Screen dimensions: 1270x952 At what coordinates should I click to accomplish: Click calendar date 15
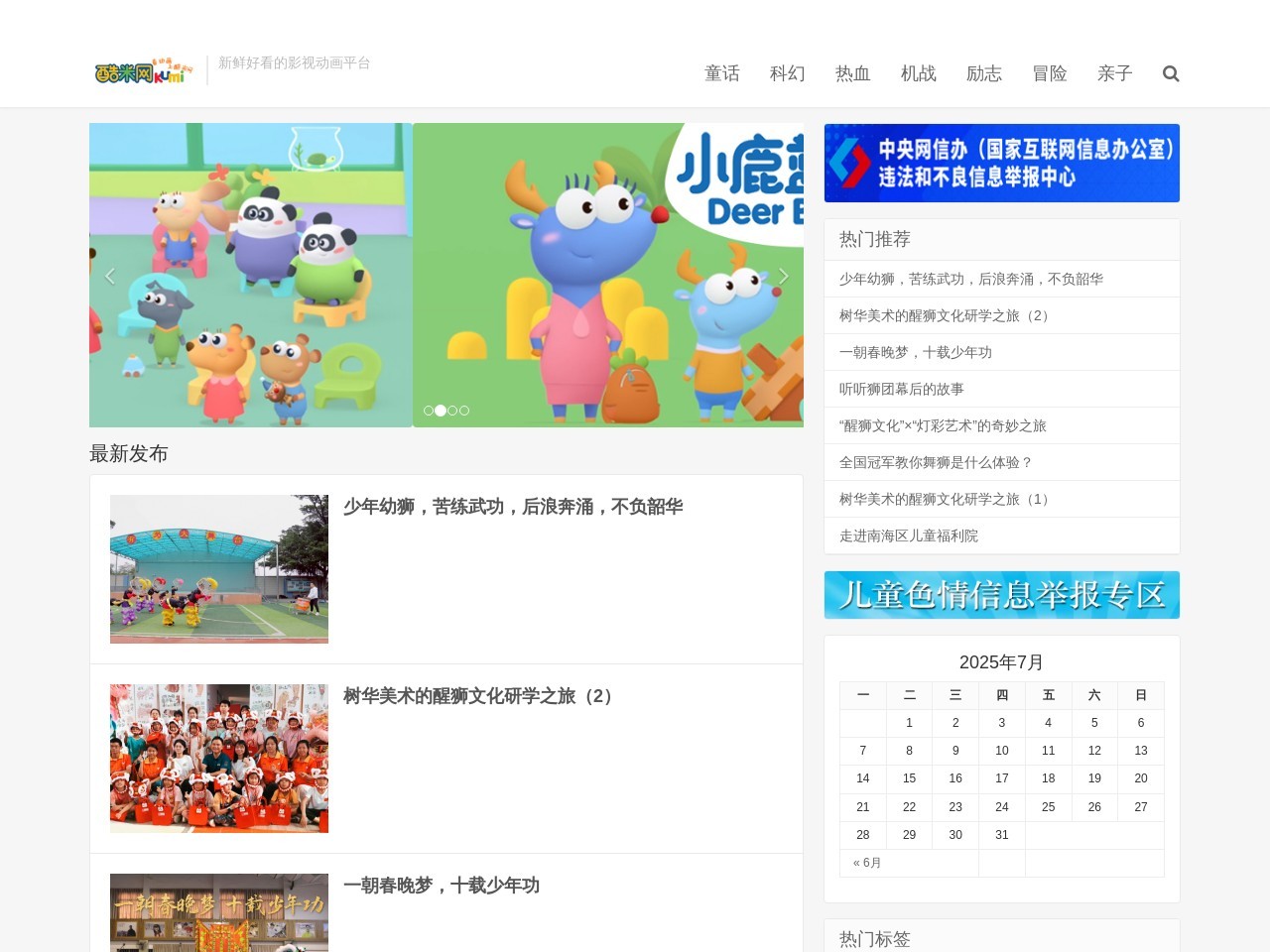pos(909,778)
